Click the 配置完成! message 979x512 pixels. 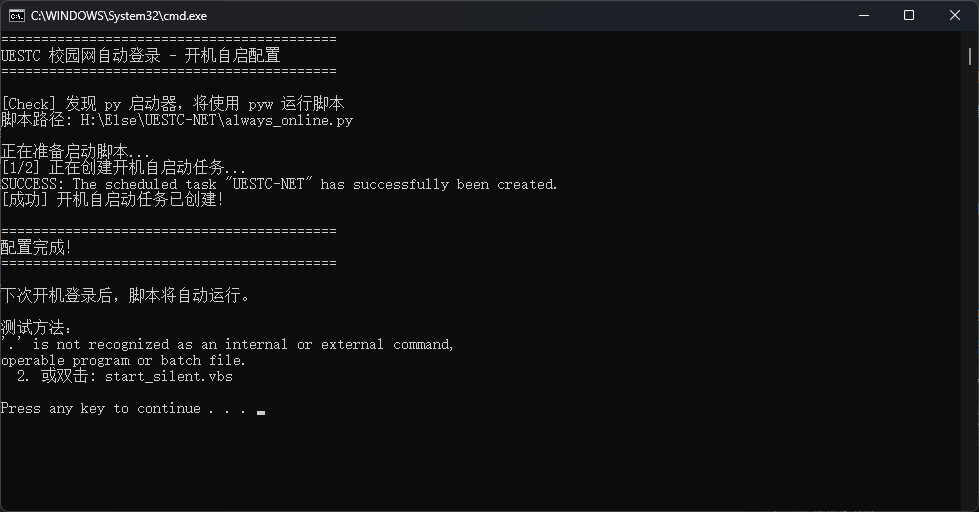click(36, 248)
